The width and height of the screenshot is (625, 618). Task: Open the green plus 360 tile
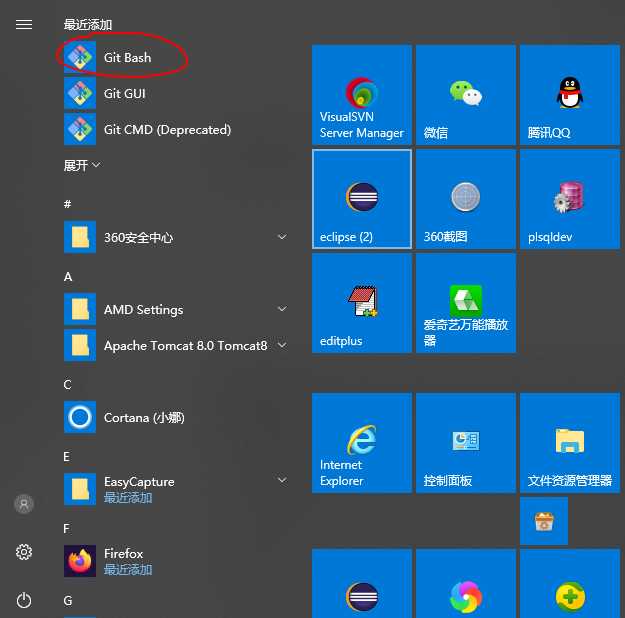(x=570, y=583)
